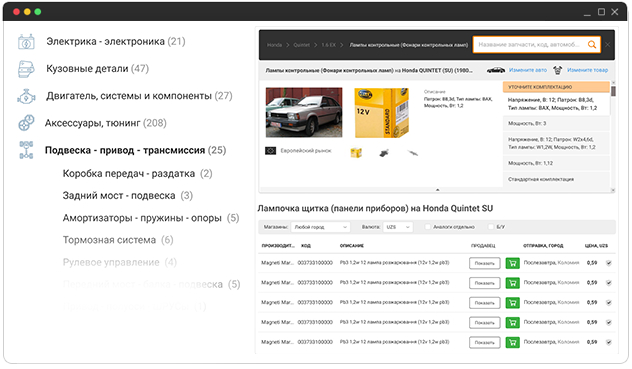Add the third table row to cart
The image size is (632, 369).
512,303
